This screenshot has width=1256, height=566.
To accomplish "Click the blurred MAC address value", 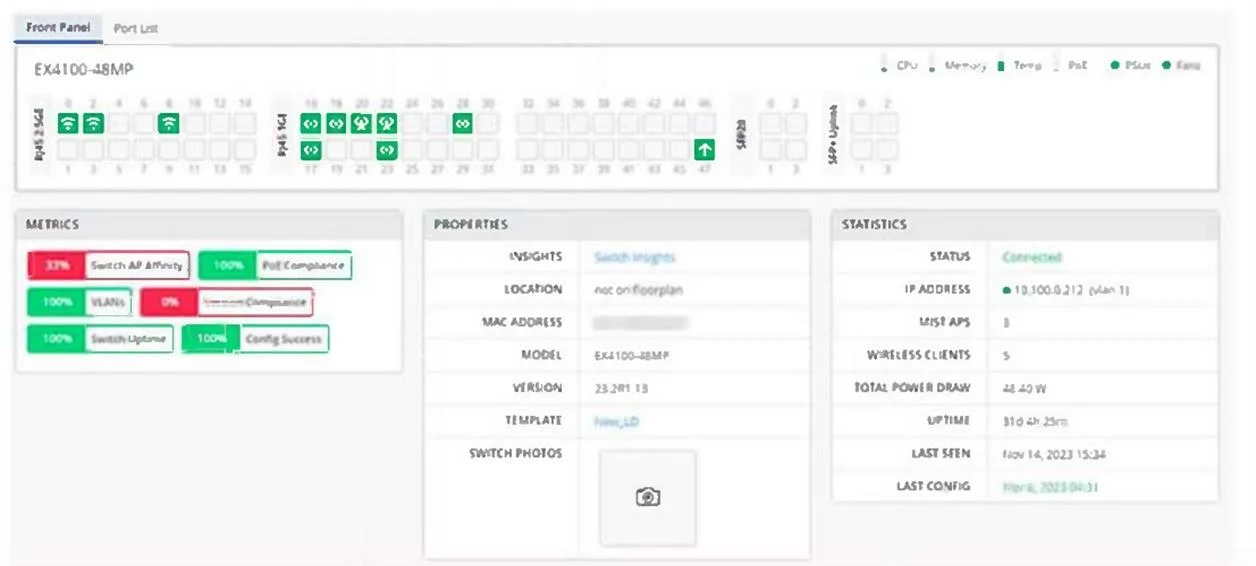I will pyautogui.click(x=640, y=323).
